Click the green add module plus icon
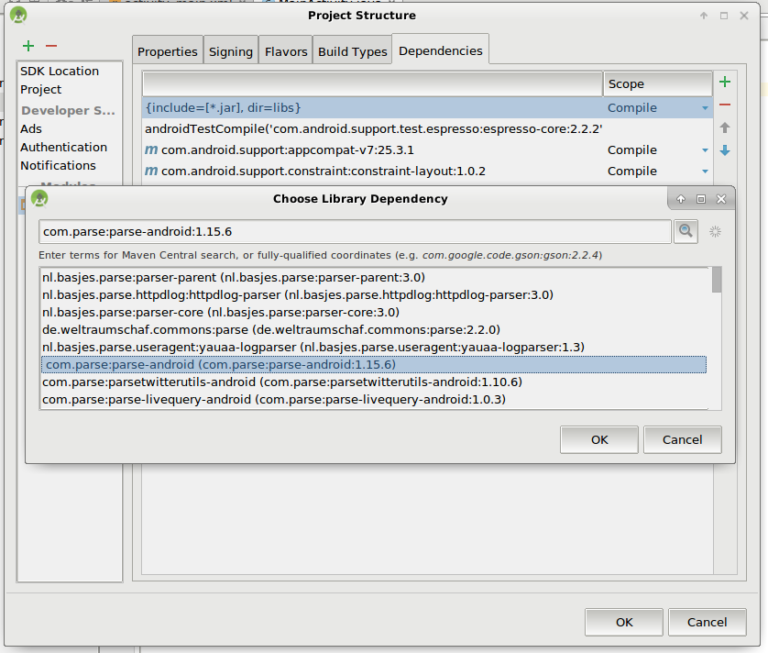768x653 pixels. coord(28,46)
